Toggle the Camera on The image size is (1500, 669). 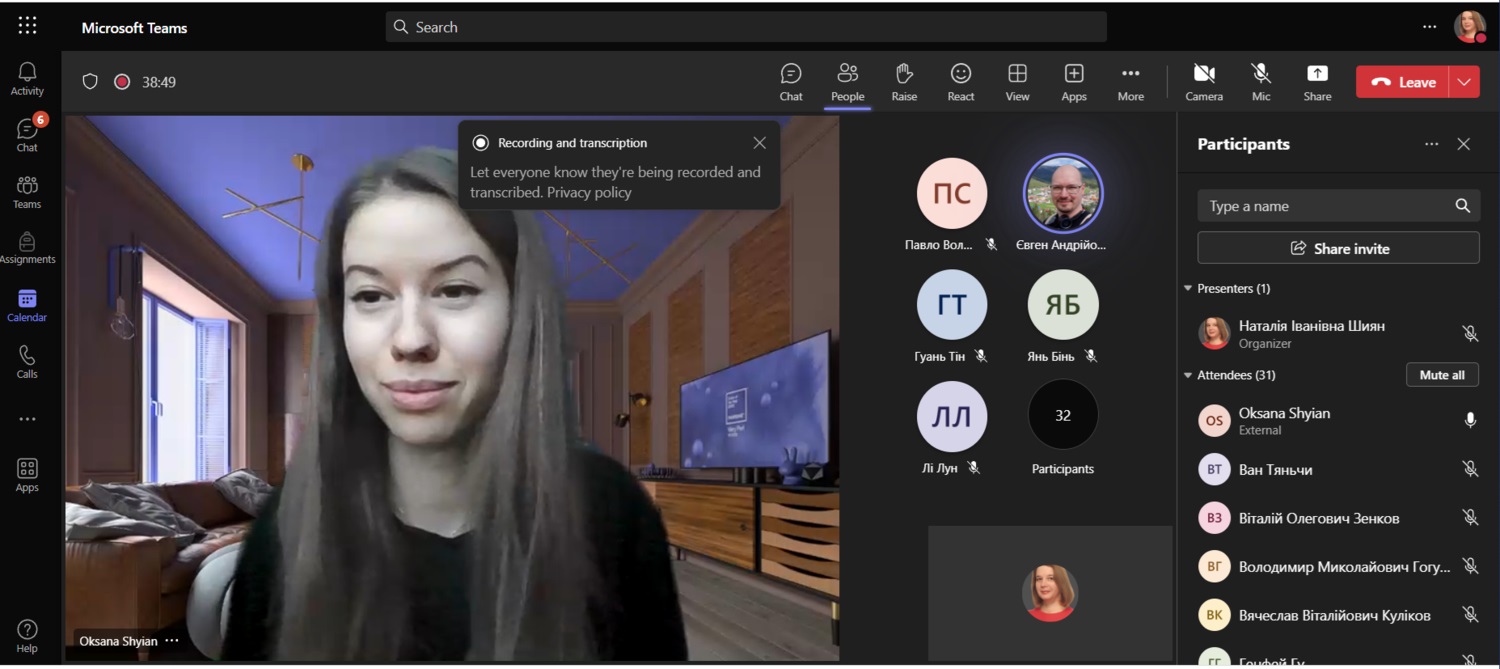point(1204,81)
